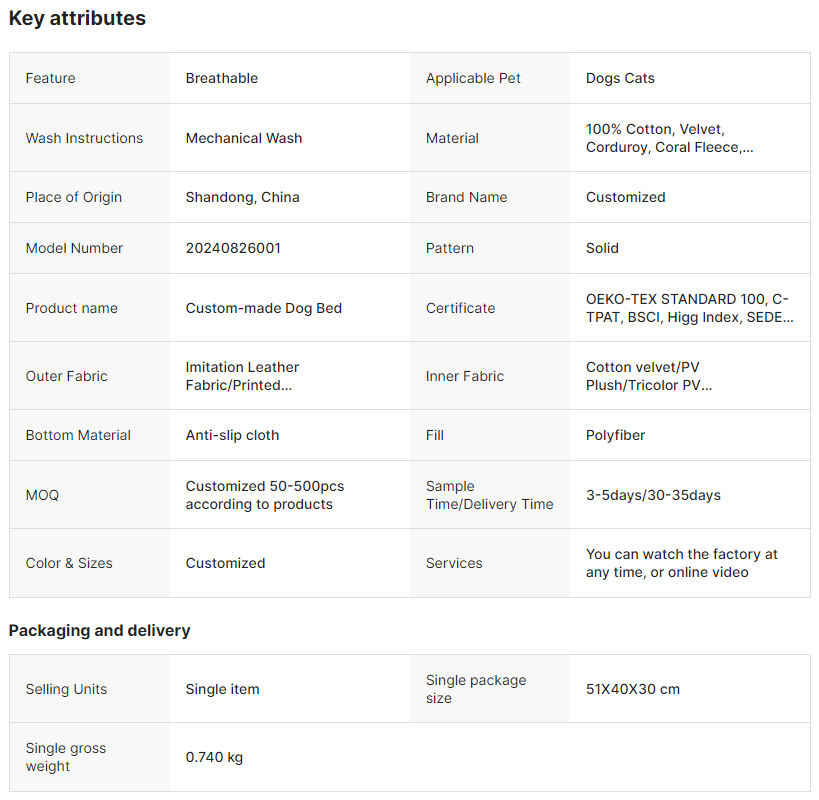
Task: Click the Key attributes heading
Action: 77,18
